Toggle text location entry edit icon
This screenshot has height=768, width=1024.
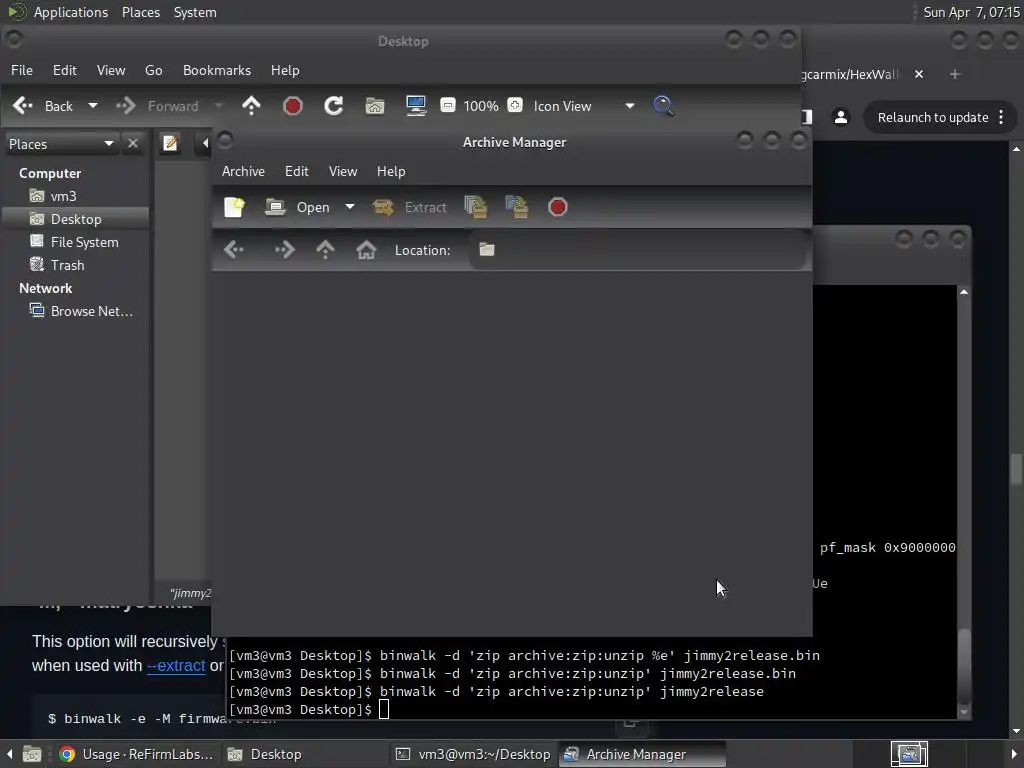(170, 143)
